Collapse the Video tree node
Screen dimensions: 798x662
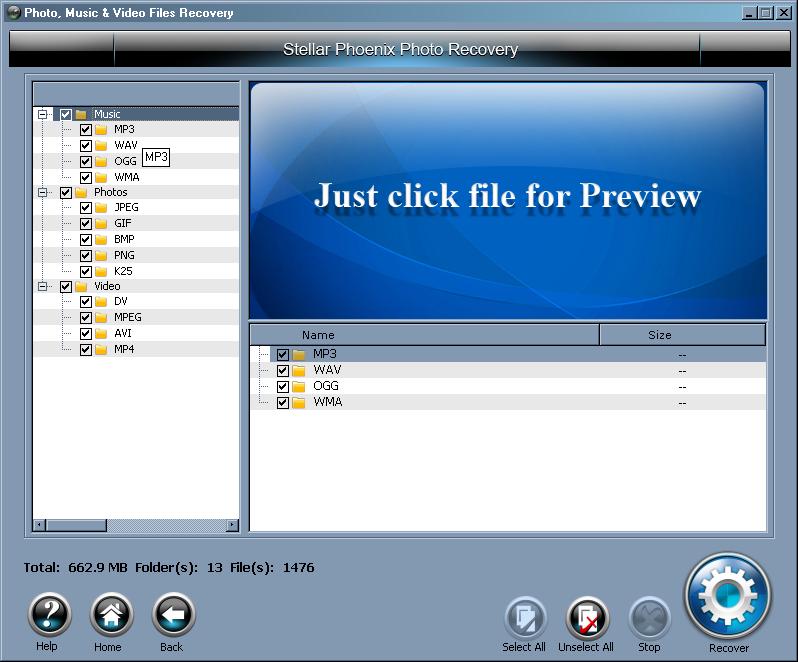coord(43,286)
